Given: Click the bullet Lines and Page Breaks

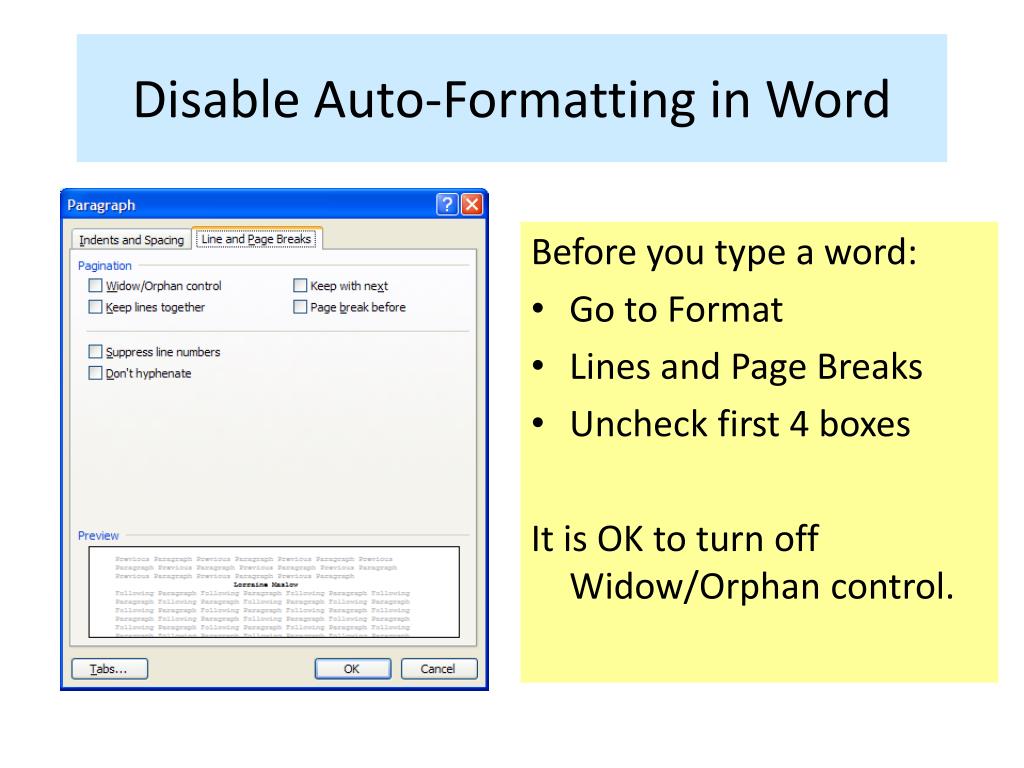Looking at the screenshot, I should 746,367.
